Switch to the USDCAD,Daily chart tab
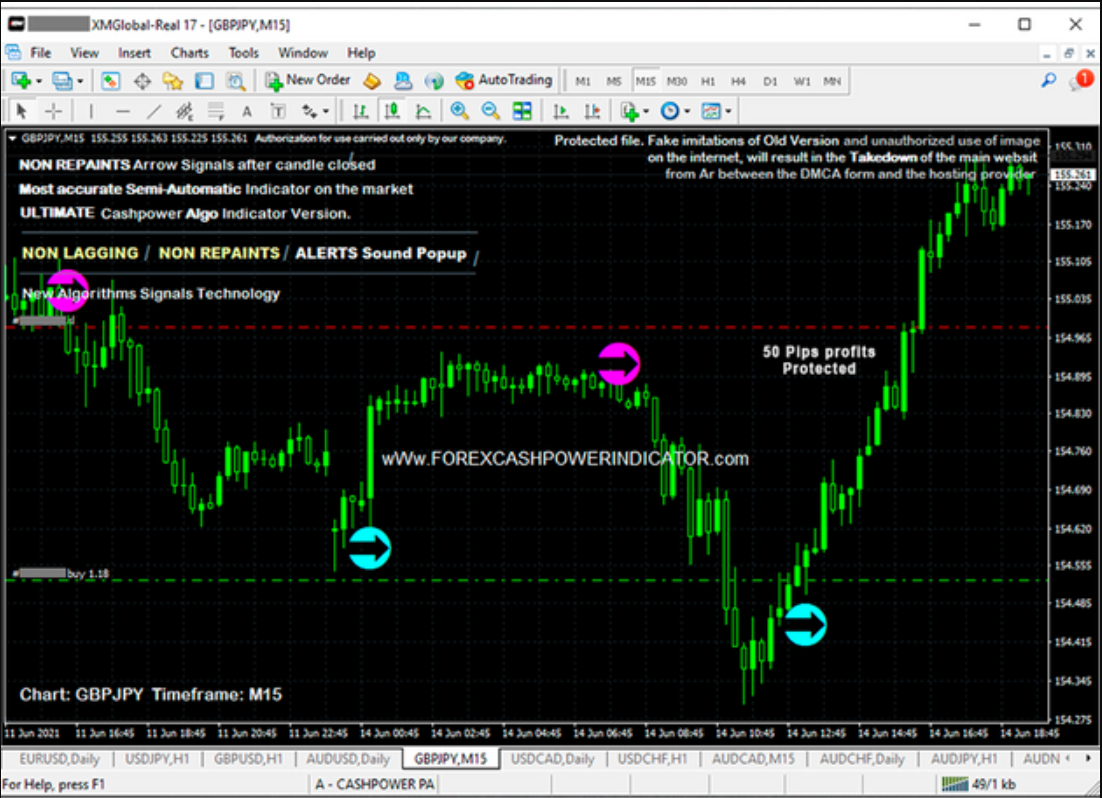Viewport: 1102px width, 798px height. coord(552,759)
